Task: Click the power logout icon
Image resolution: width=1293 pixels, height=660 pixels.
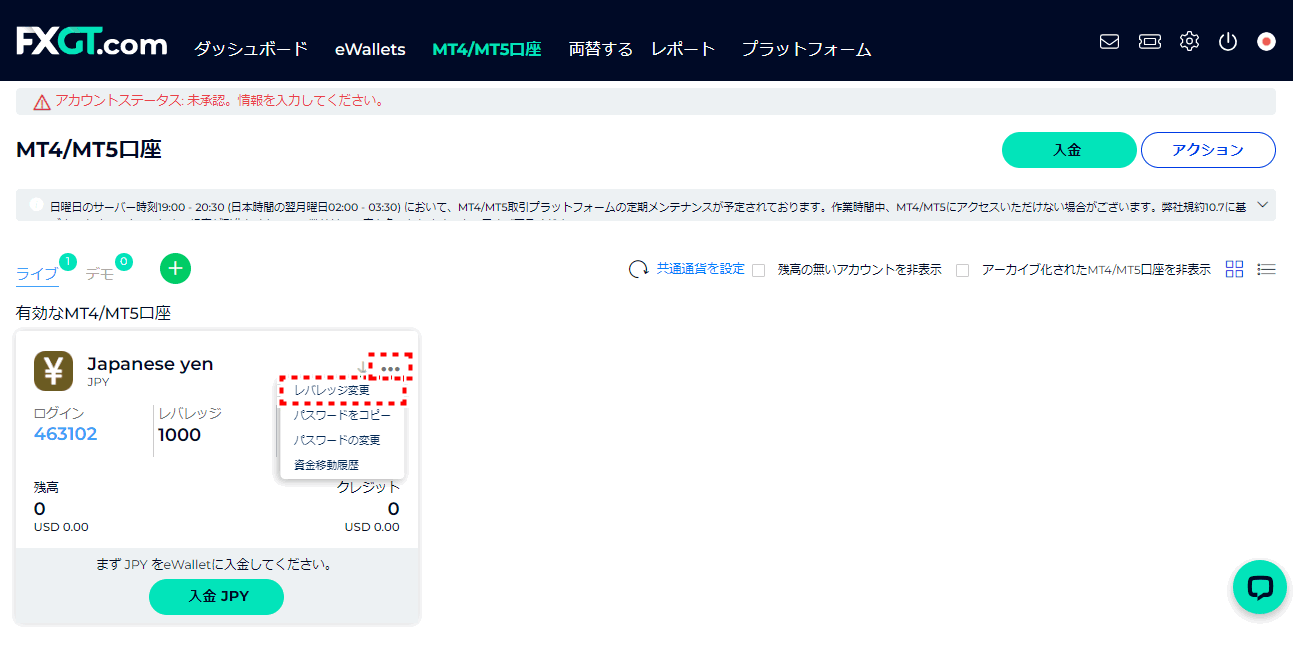Action: click(1228, 42)
